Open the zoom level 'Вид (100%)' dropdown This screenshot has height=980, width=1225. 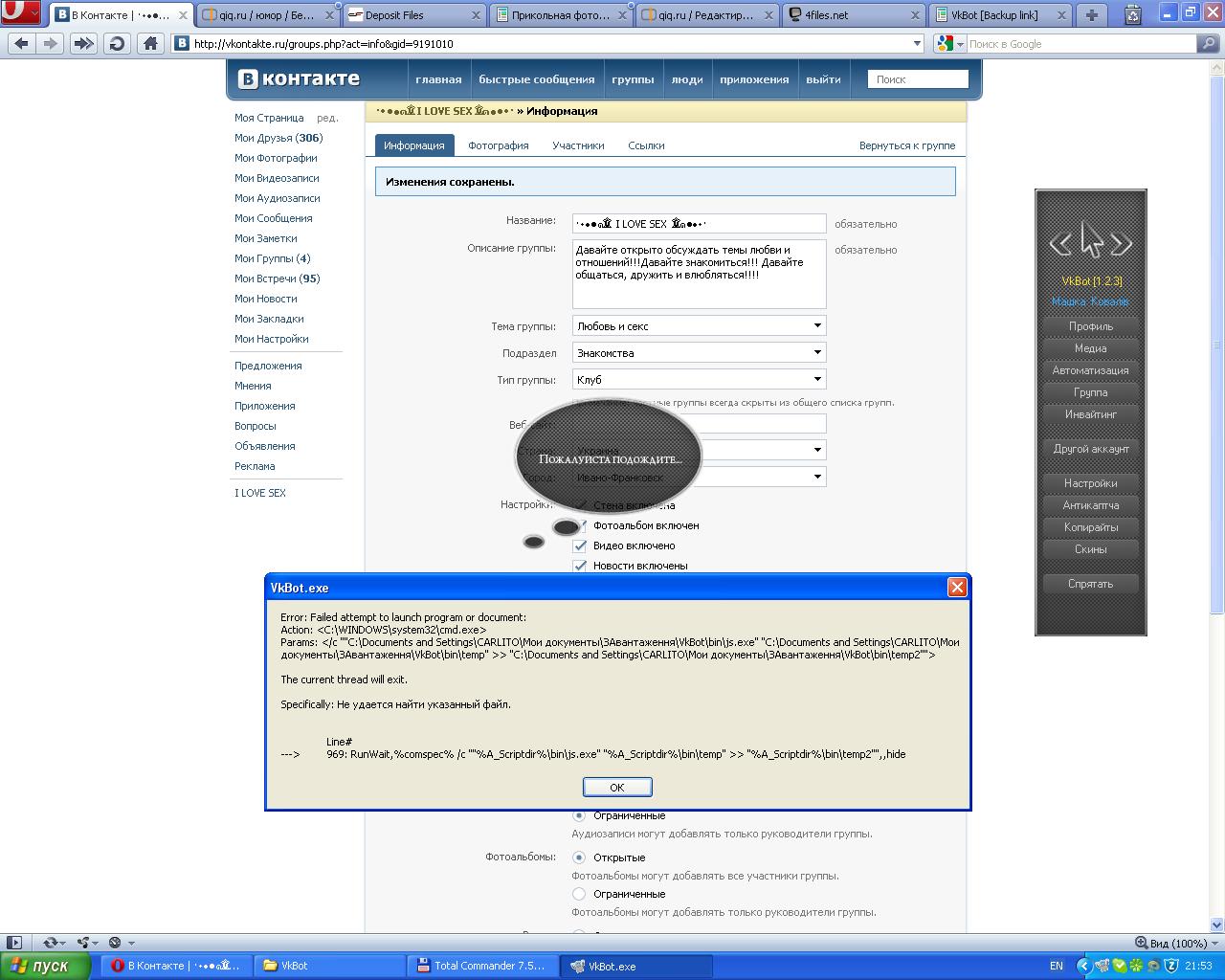(1177, 943)
